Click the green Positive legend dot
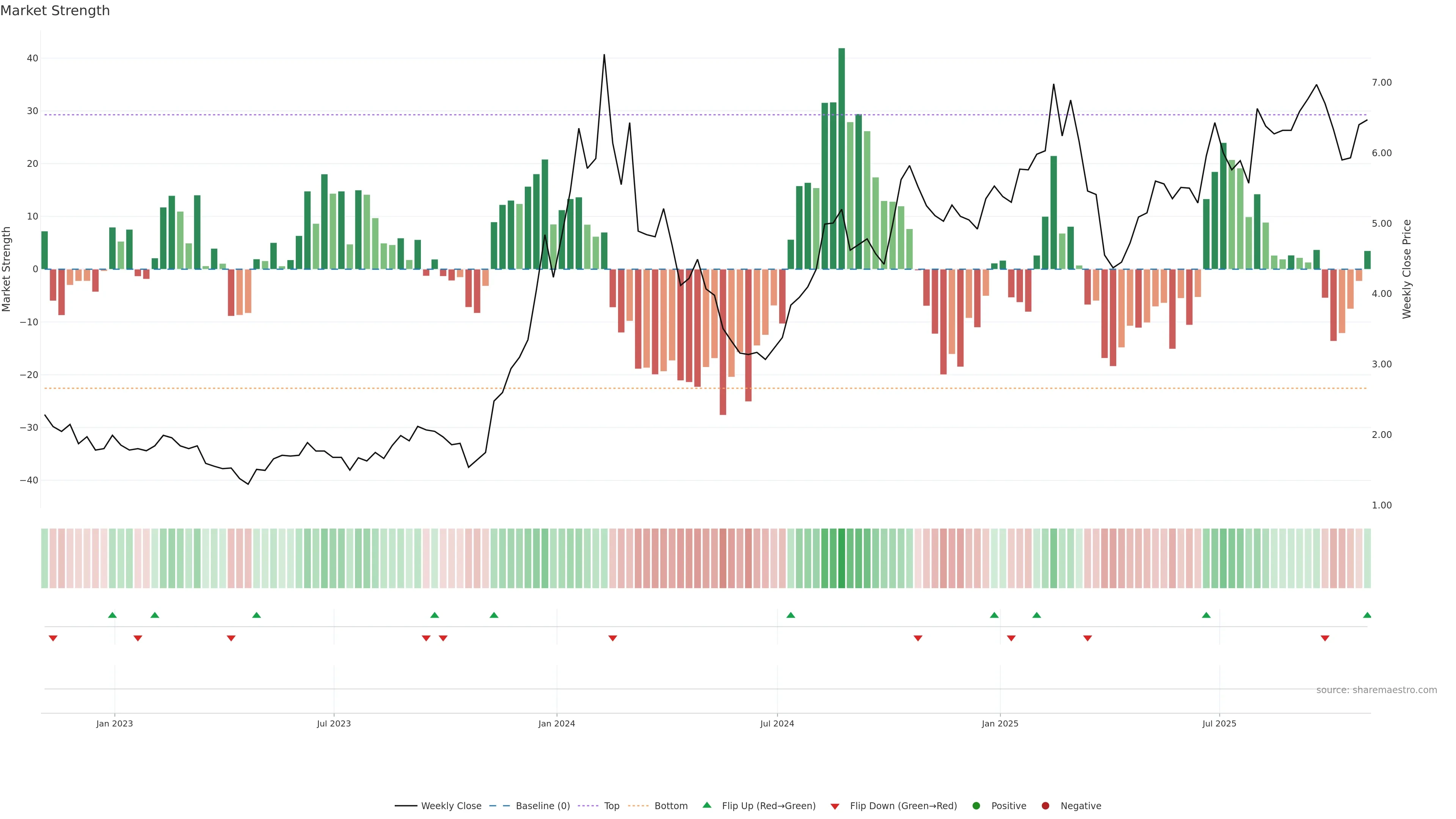Screen dimensions: 1456x819 [x=976, y=806]
